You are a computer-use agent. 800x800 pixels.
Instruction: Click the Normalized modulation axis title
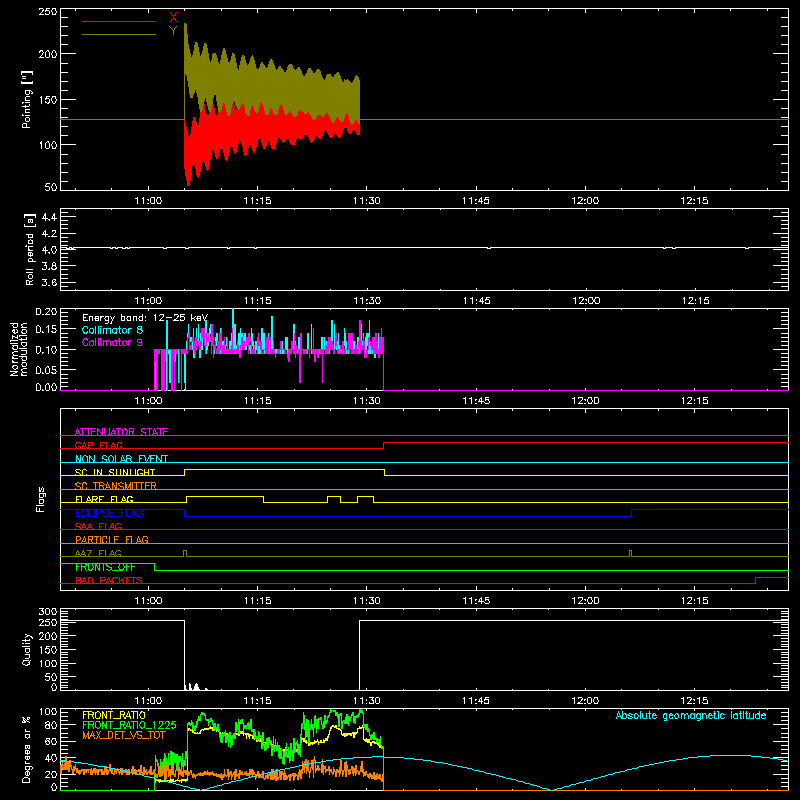(x=19, y=349)
